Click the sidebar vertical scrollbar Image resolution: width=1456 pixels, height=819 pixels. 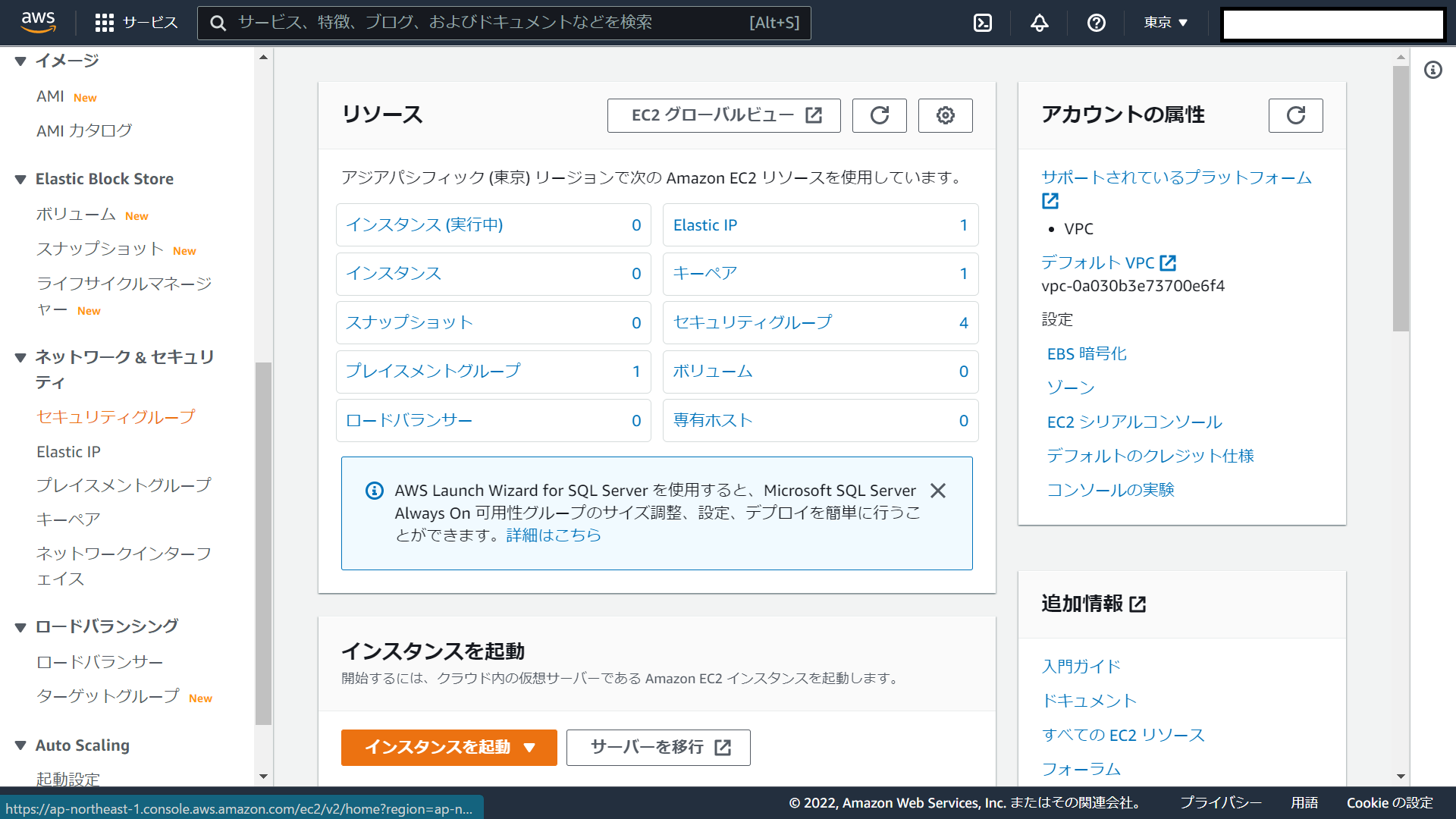pyautogui.click(x=263, y=542)
